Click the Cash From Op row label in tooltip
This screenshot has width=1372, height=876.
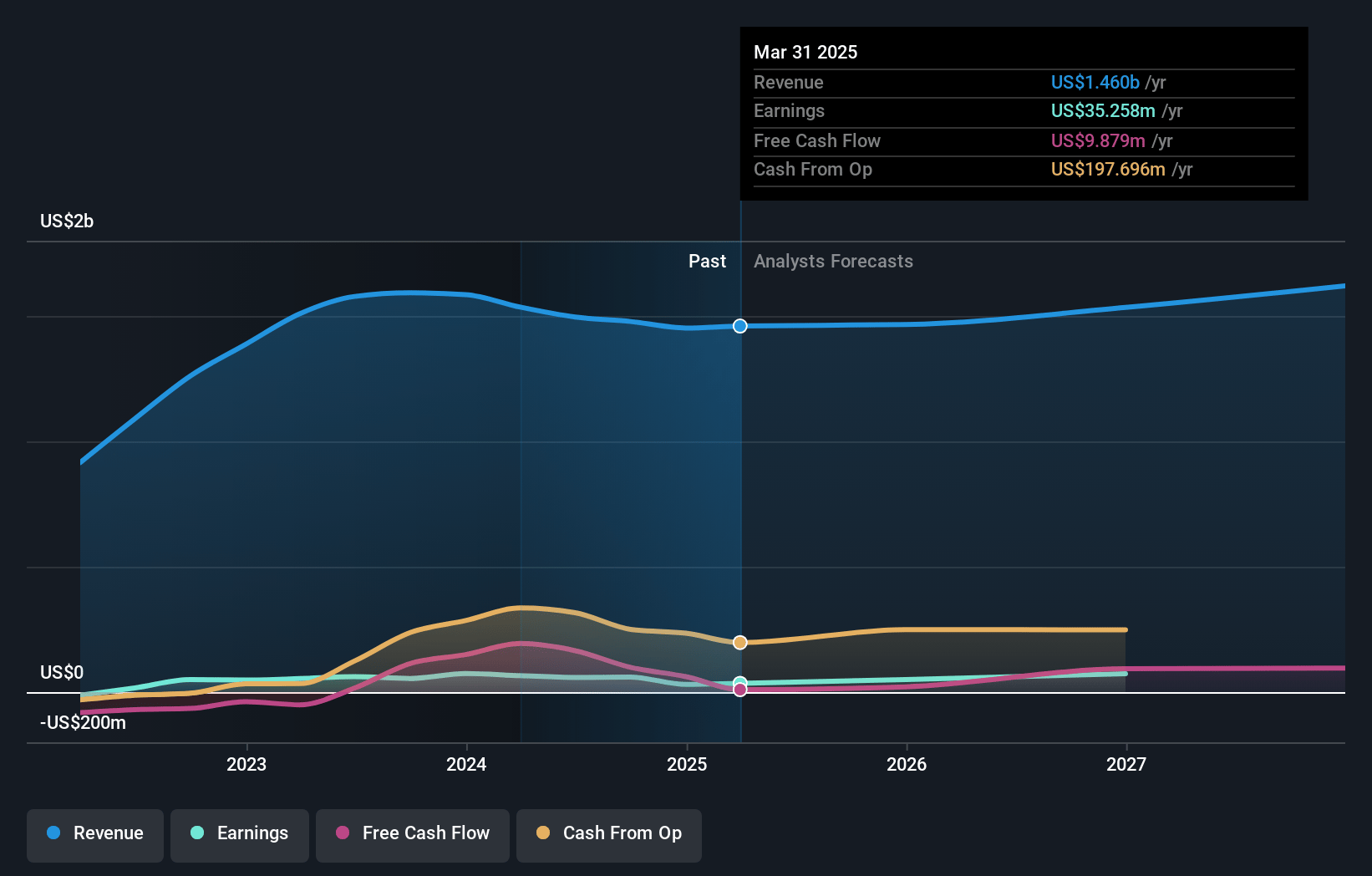[x=813, y=169]
